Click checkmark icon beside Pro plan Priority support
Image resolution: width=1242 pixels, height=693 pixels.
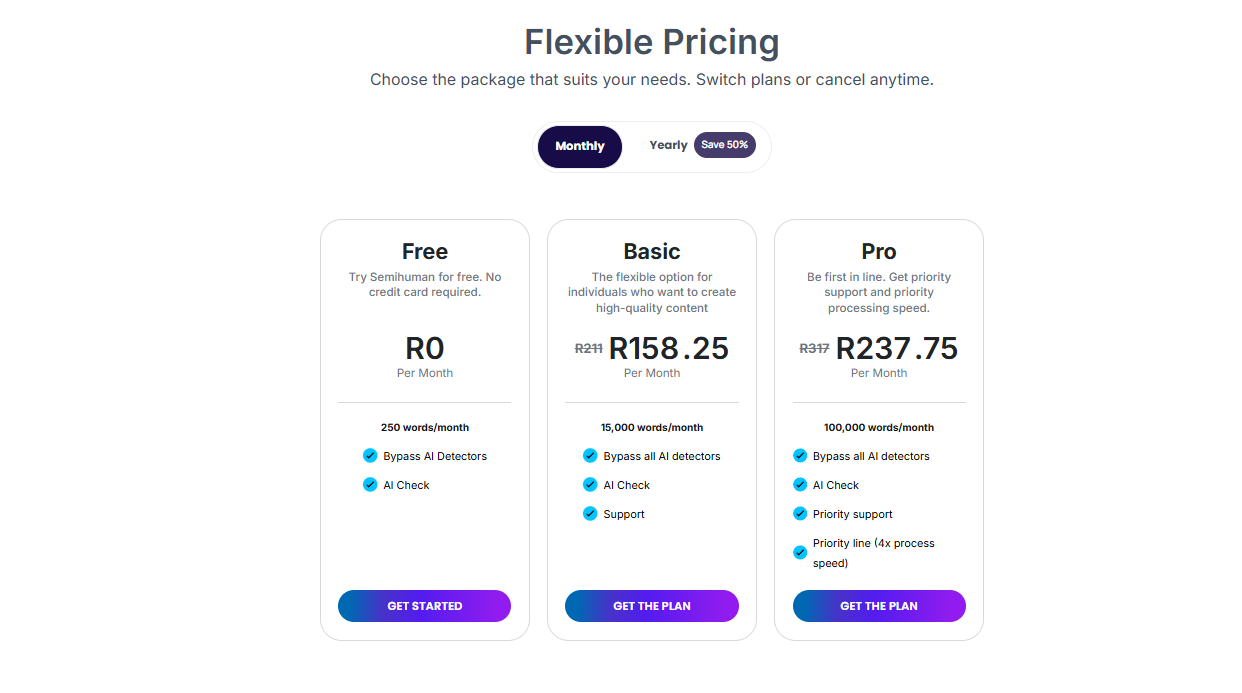click(x=800, y=514)
